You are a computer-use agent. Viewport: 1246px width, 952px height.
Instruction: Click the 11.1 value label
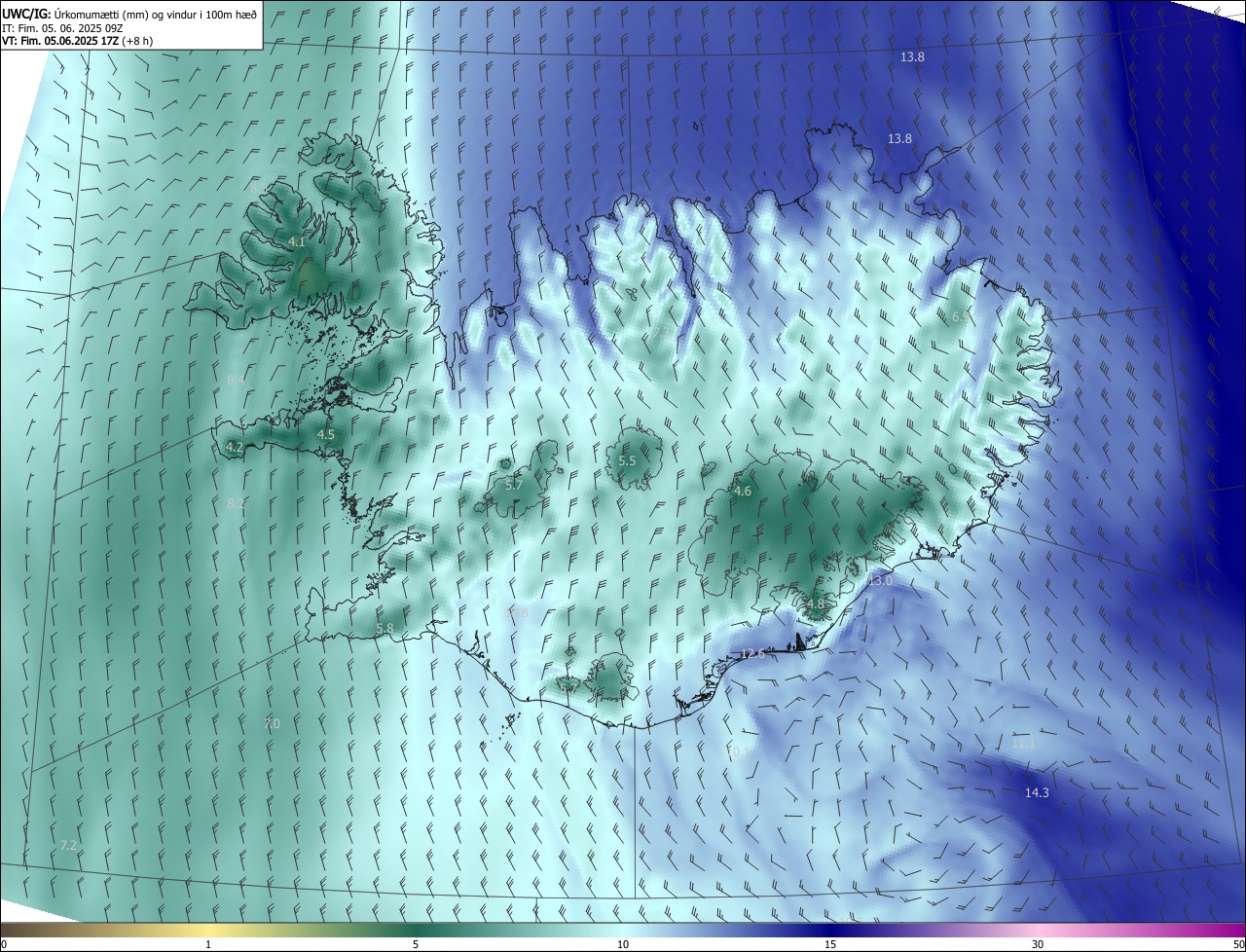pos(1022,743)
